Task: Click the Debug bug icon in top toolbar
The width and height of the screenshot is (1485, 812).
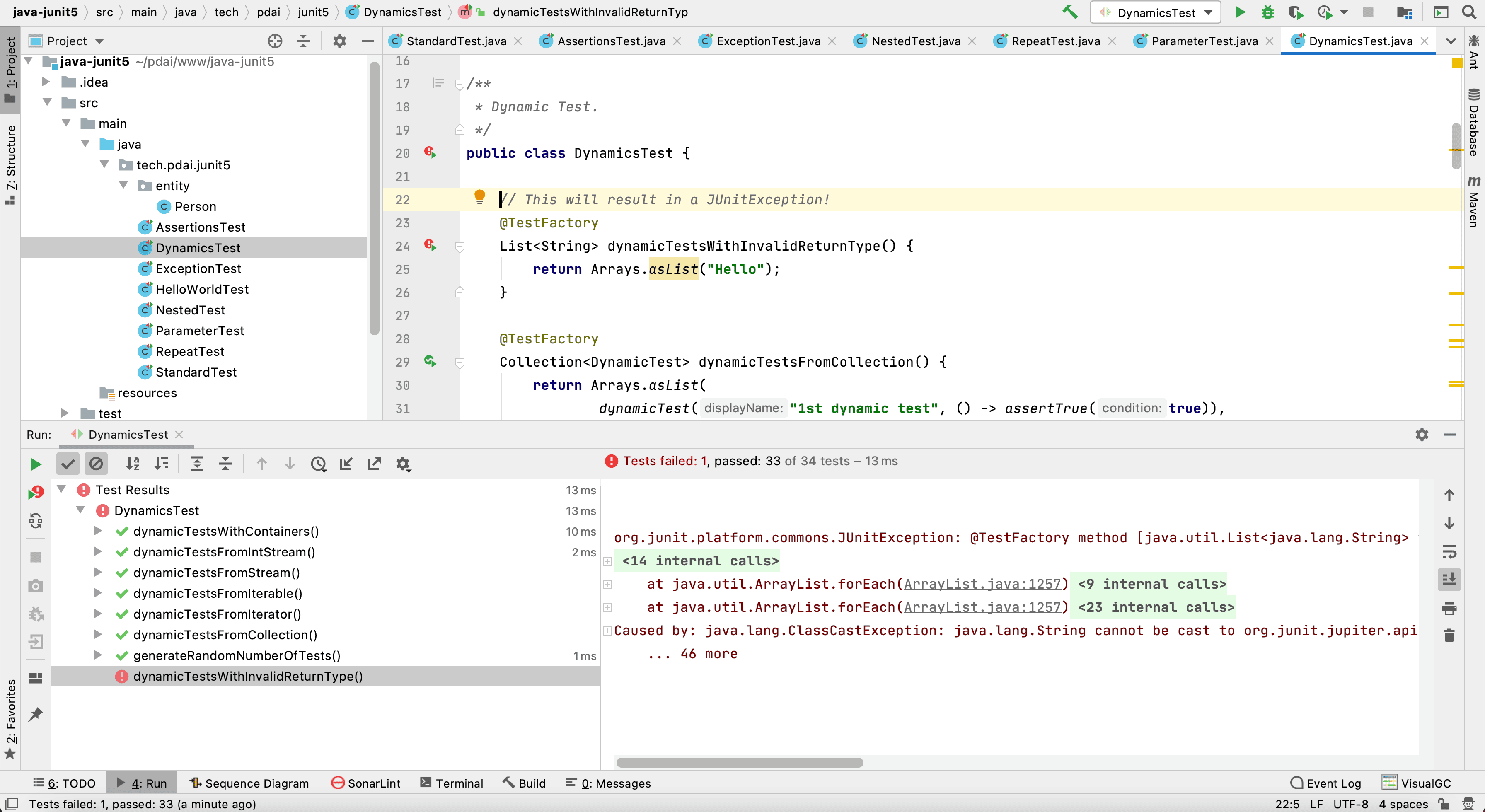Action: (x=1267, y=12)
